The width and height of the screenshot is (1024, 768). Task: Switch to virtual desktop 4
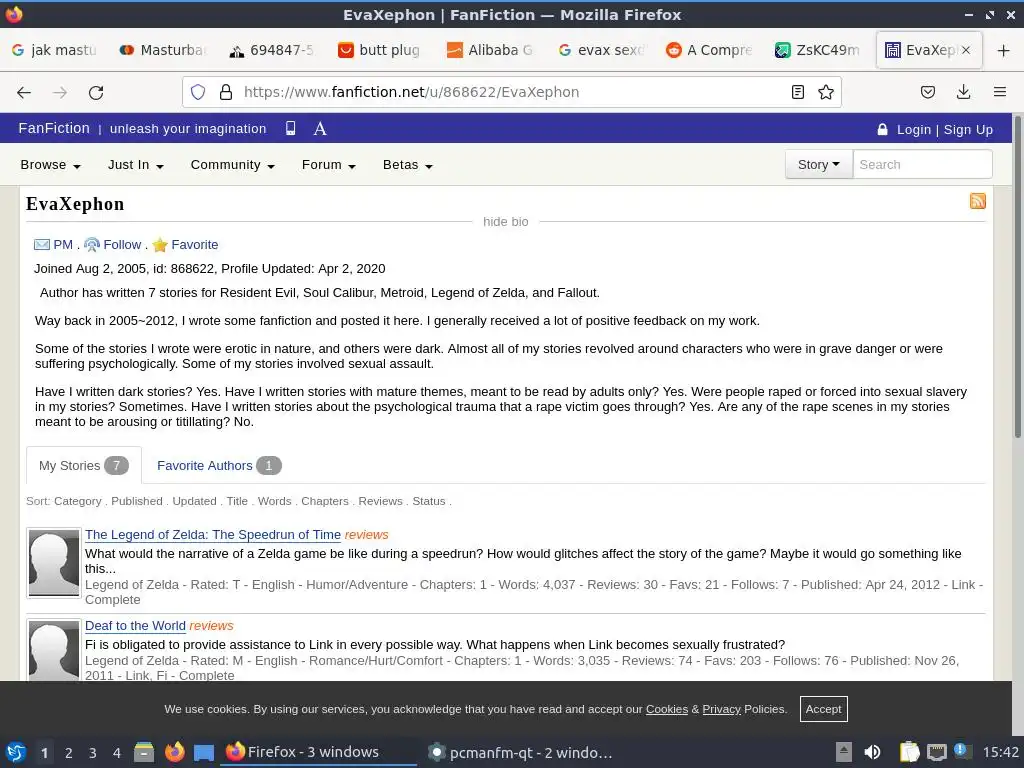[117, 753]
